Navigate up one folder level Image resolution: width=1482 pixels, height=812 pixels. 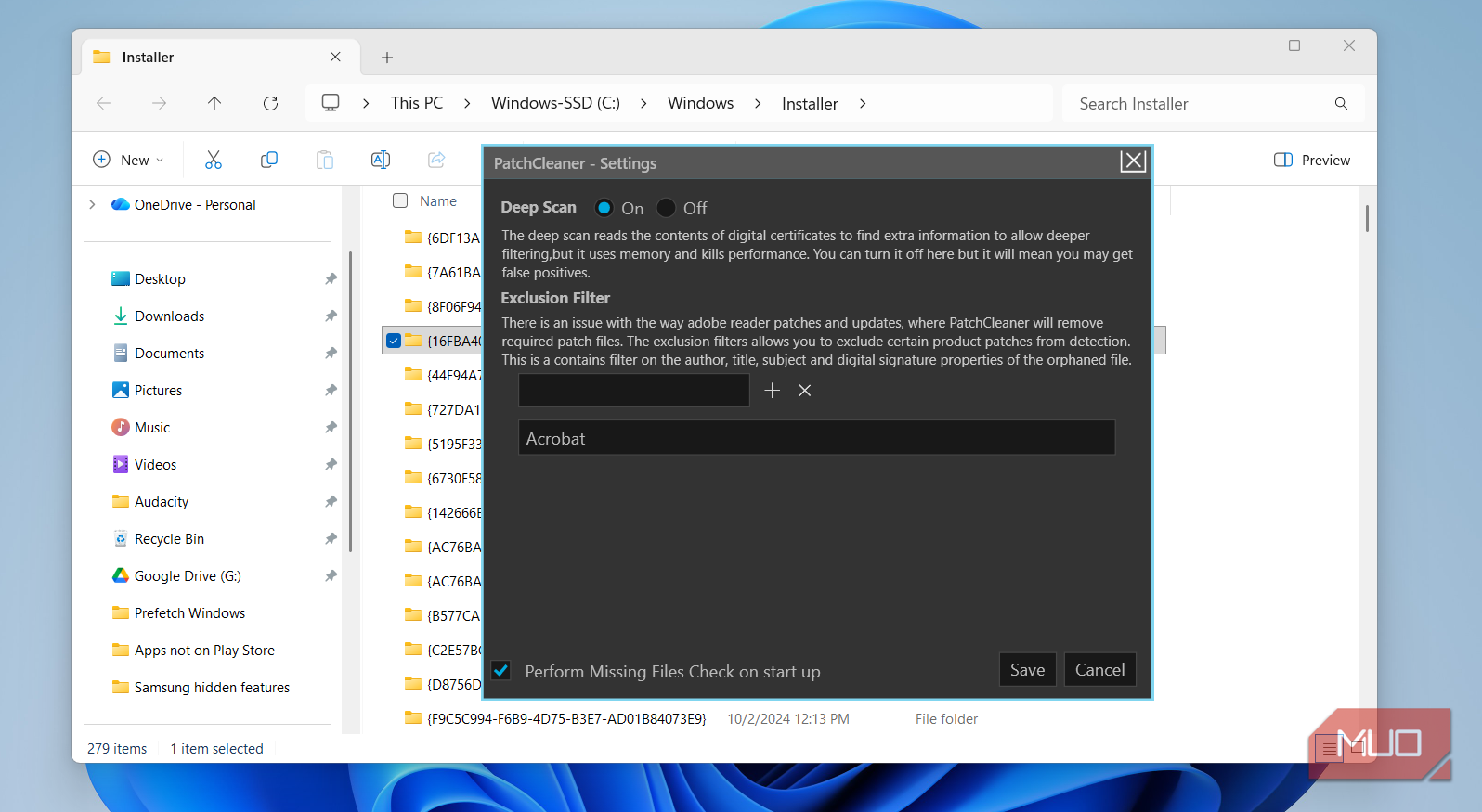click(214, 103)
